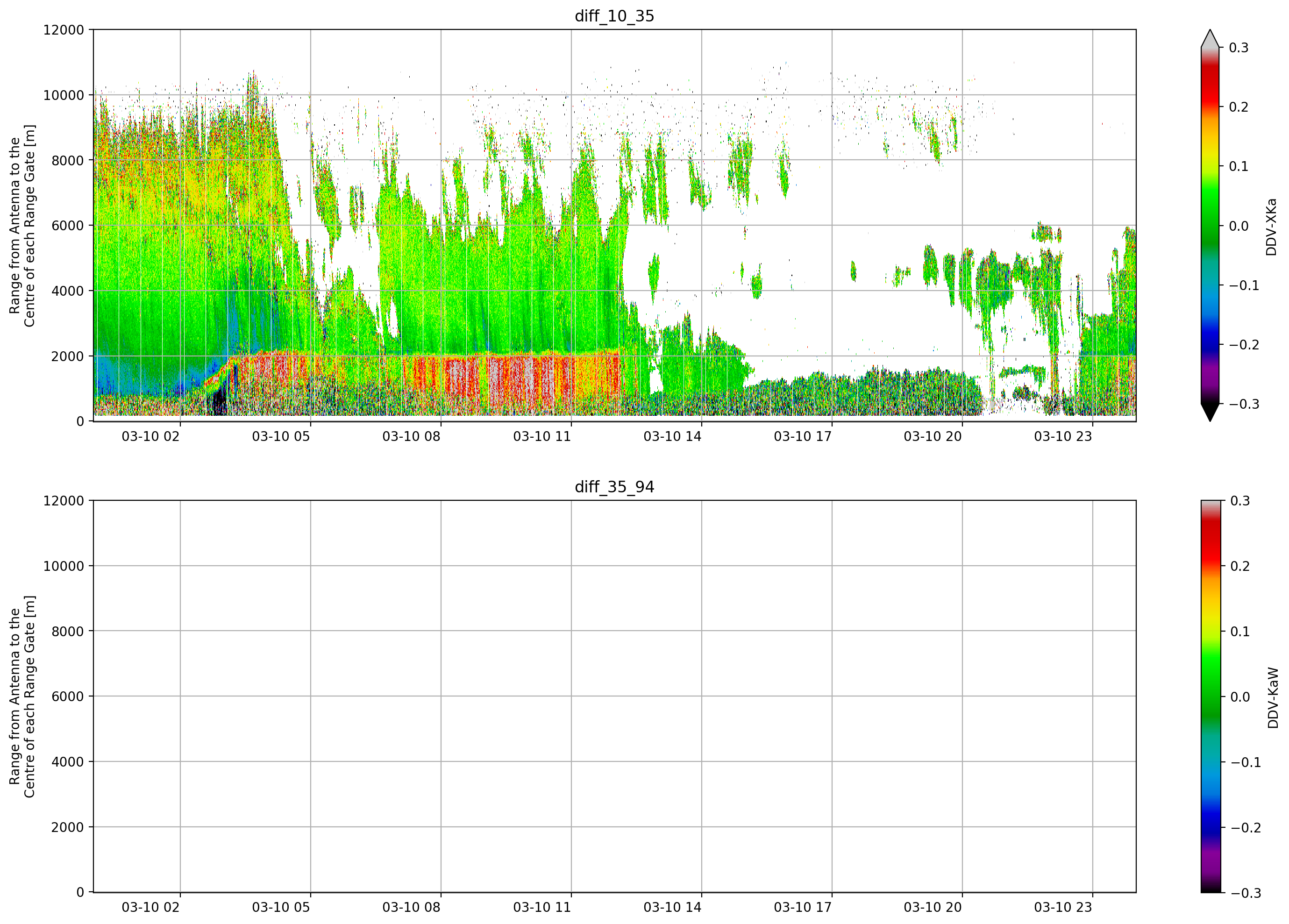This screenshot has height=924, width=1289.
Task: Click the black lower arrow of DDV-XKa colorbar
Action: coord(1210,412)
